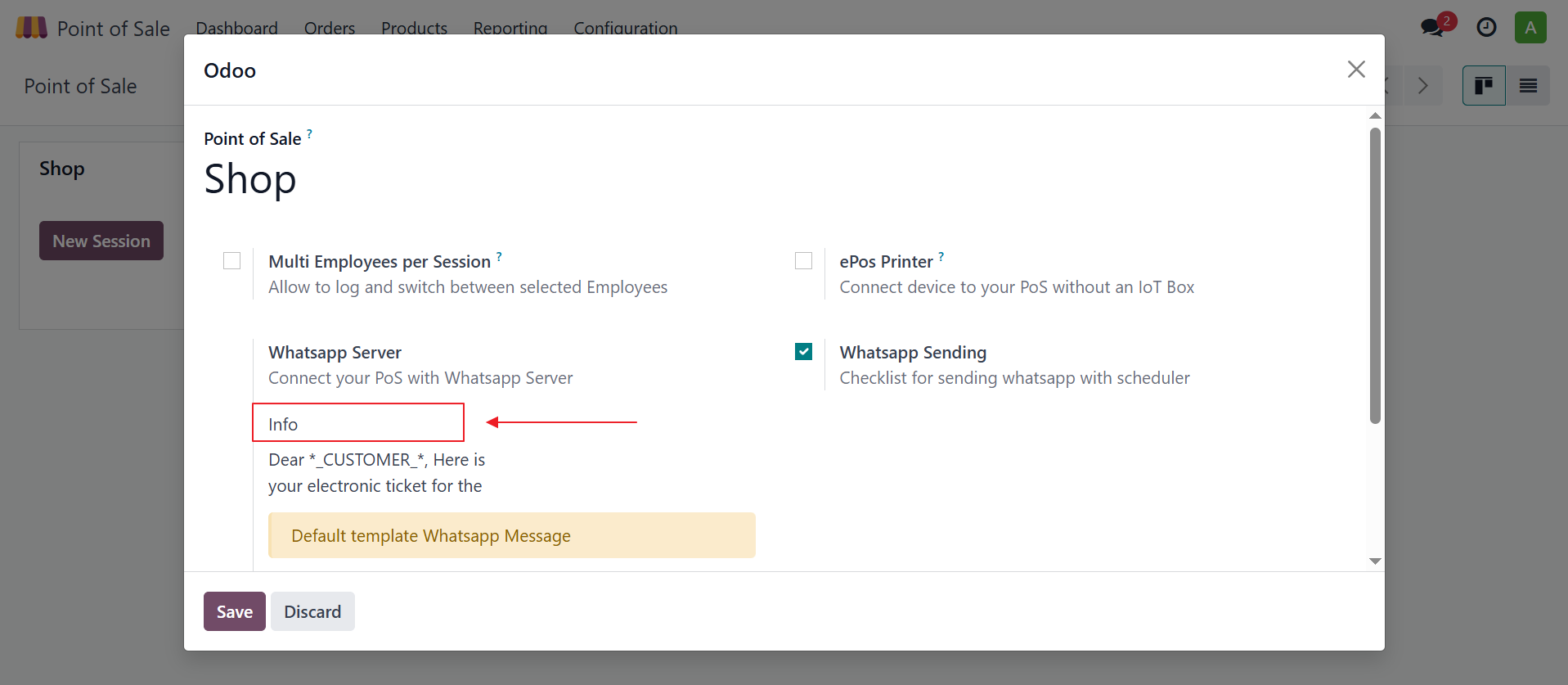The height and width of the screenshot is (685, 1568).
Task: Enable Multi Employees per Session checkbox
Action: click(232, 261)
